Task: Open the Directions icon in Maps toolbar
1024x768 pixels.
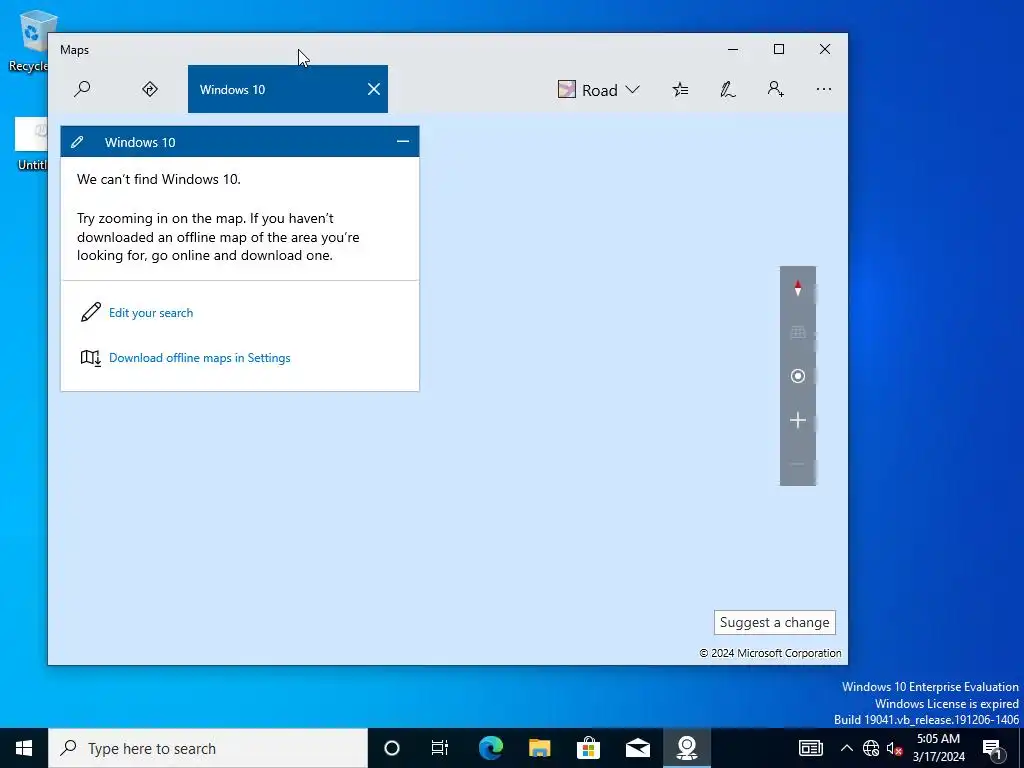Action: coord(150,89)
